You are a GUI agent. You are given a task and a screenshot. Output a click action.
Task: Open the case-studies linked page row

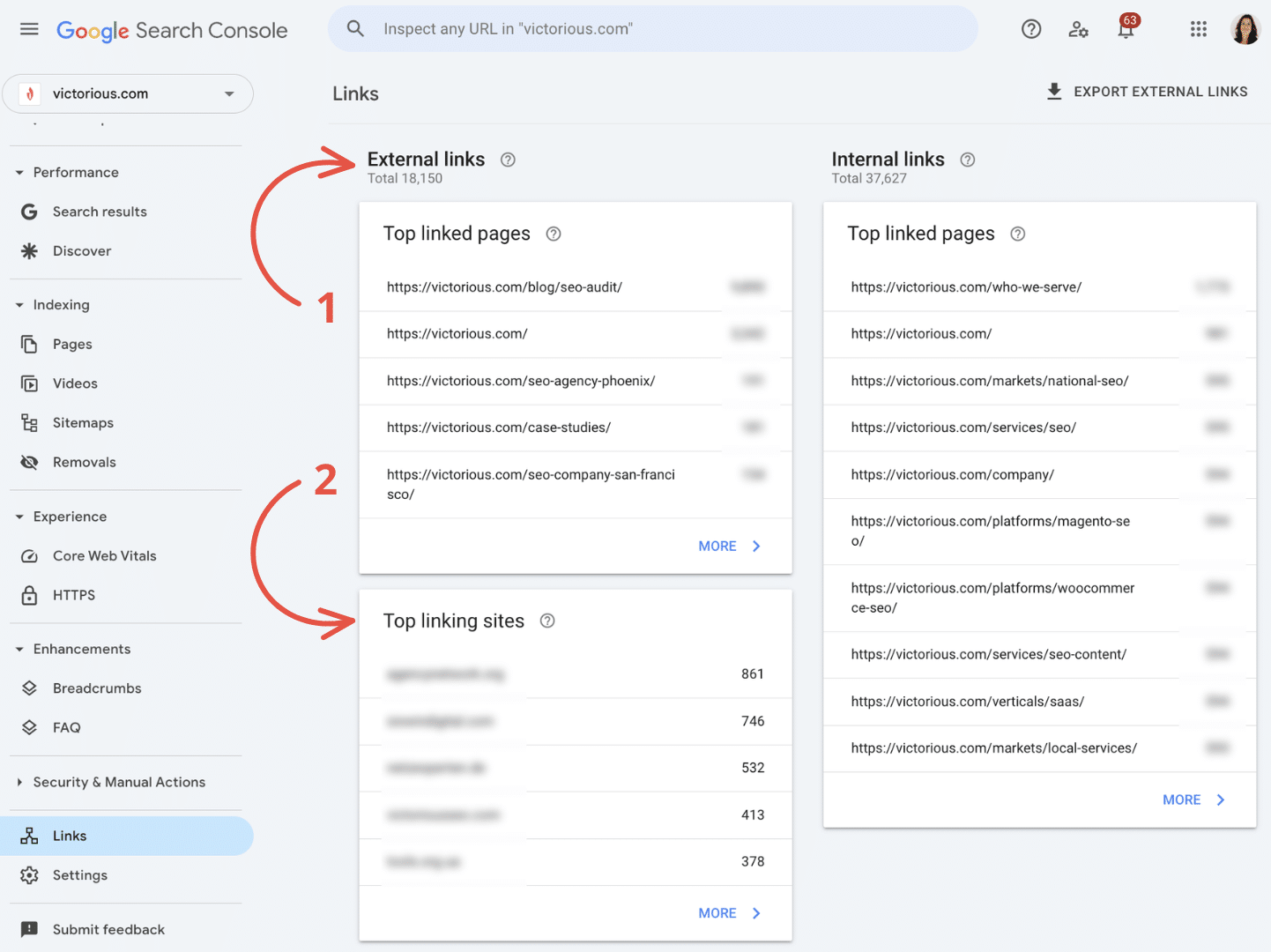(576, 428)
